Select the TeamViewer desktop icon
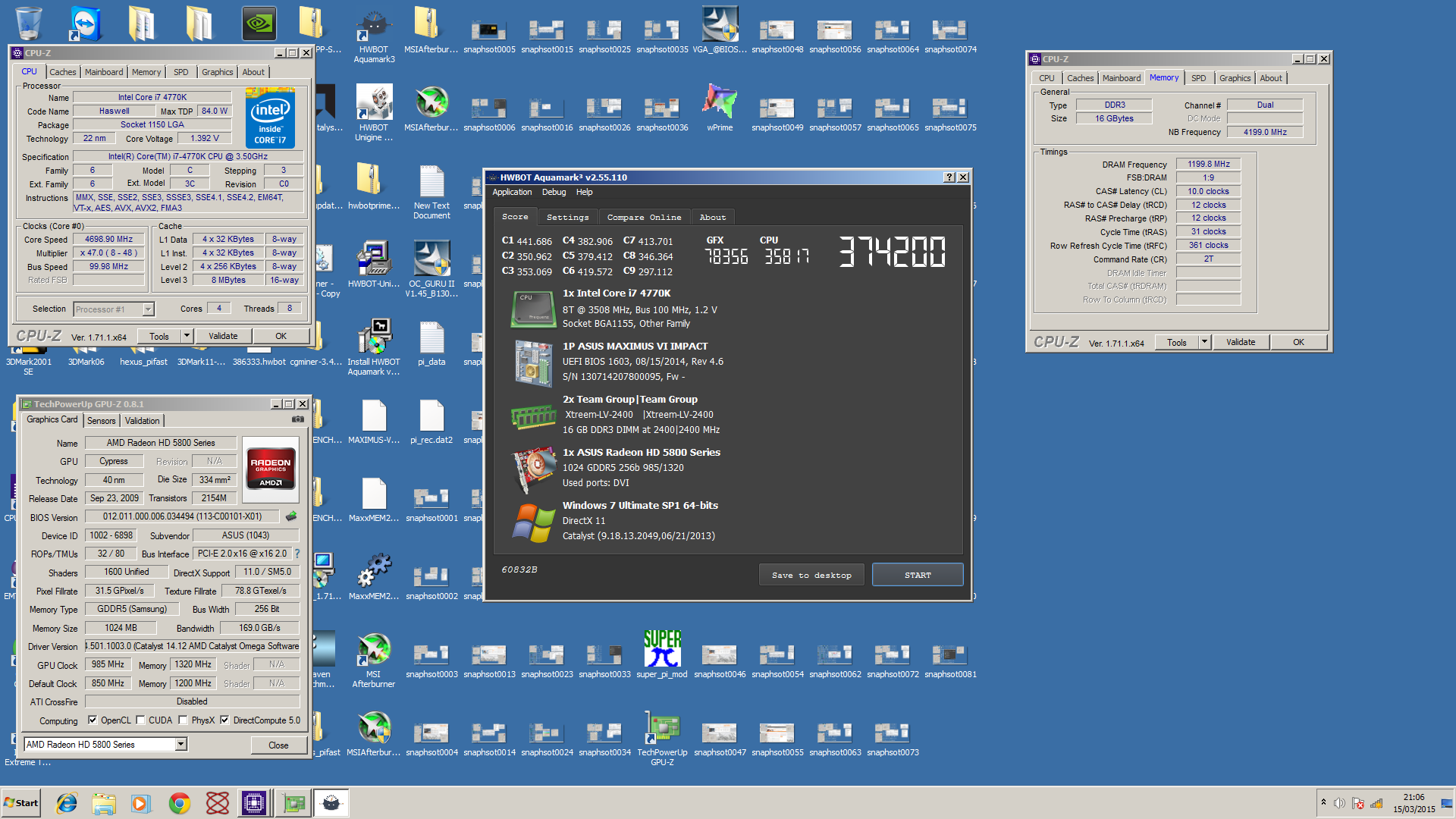This screenshot has width=1456, height=819. (86, 23)
